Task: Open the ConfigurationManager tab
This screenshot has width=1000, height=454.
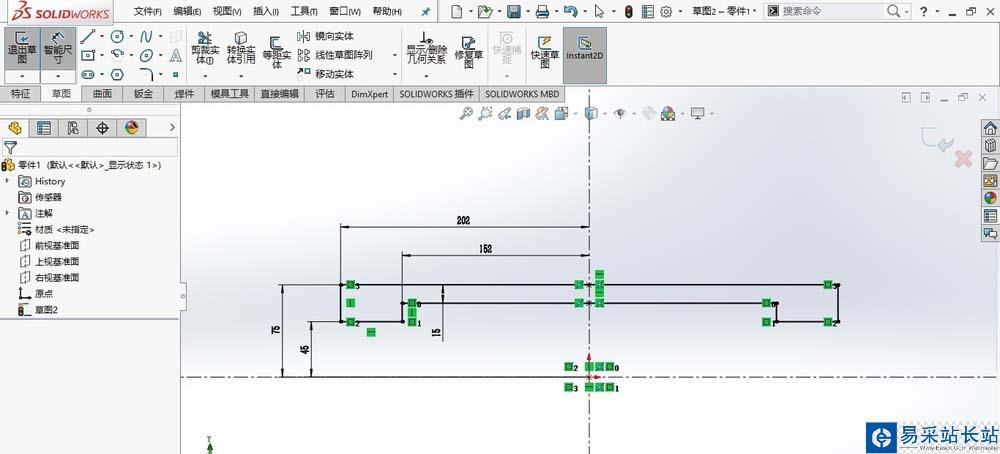Action: click(x=73, y=128)
